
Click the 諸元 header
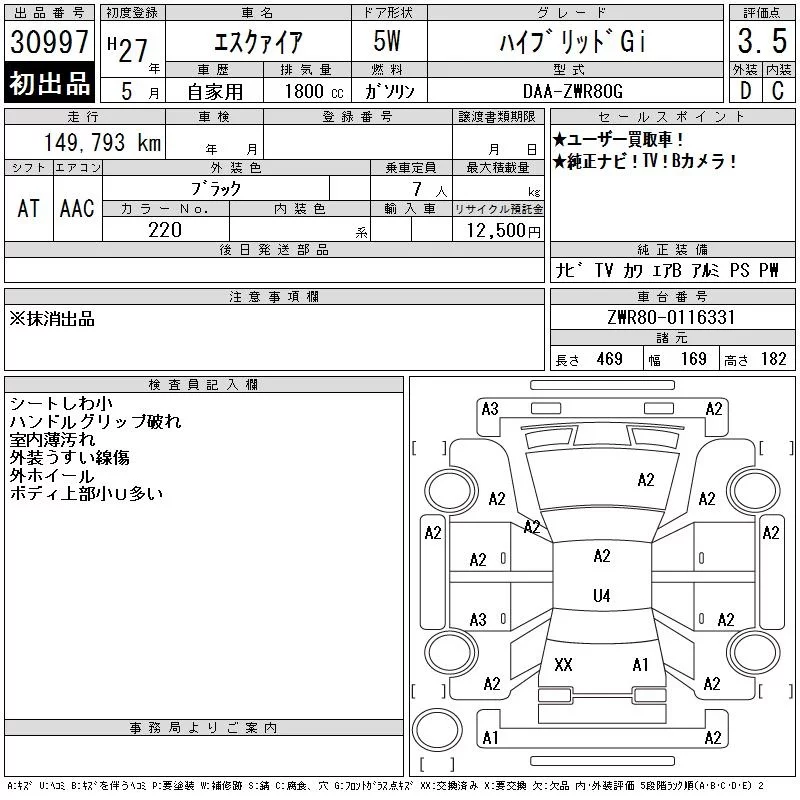tap(672, 338)
